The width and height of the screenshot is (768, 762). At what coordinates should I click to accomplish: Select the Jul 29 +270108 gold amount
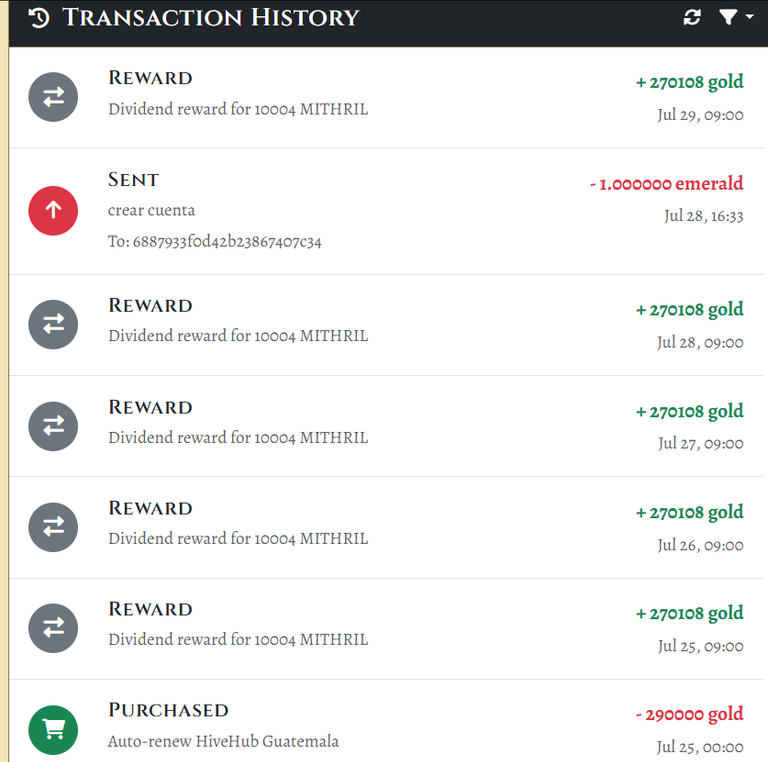click(x=689, y=82)
